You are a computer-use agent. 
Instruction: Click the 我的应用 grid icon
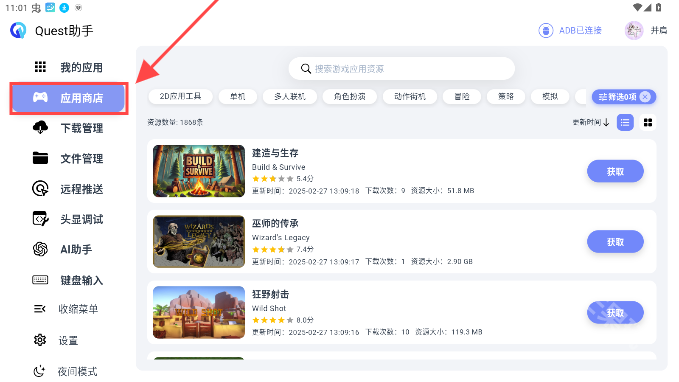point(40,67)
